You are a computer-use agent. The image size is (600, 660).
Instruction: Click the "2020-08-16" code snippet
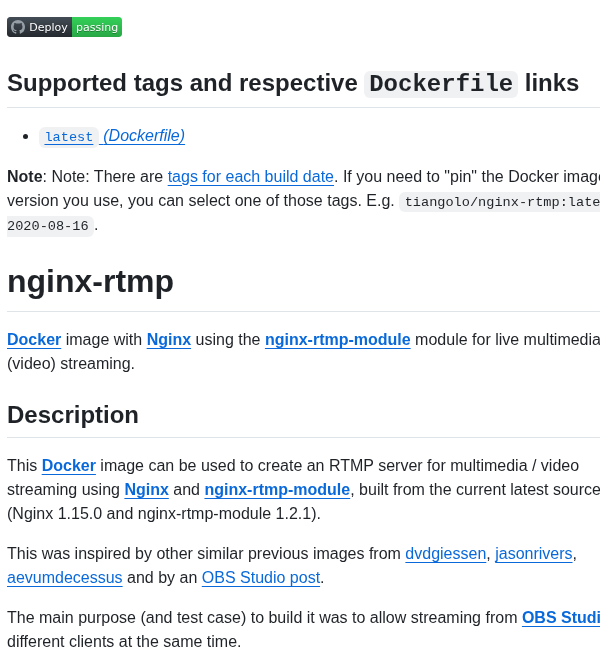coord(48,226)
